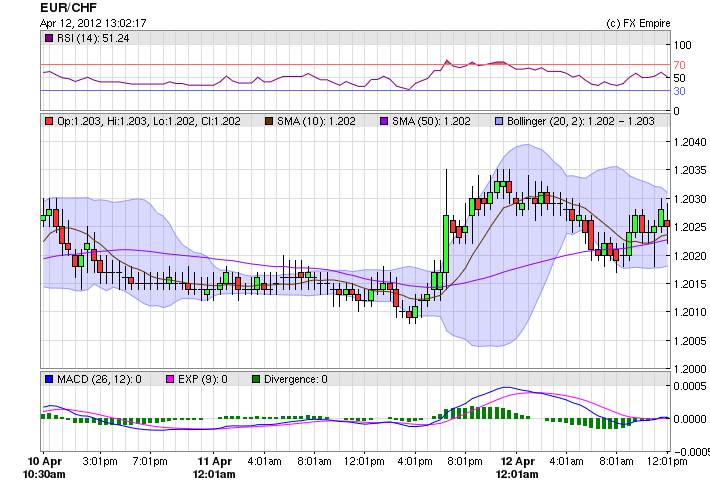Click the price axis label 1.2030
This screenshot has width=710, height=487.
(690, 199)
